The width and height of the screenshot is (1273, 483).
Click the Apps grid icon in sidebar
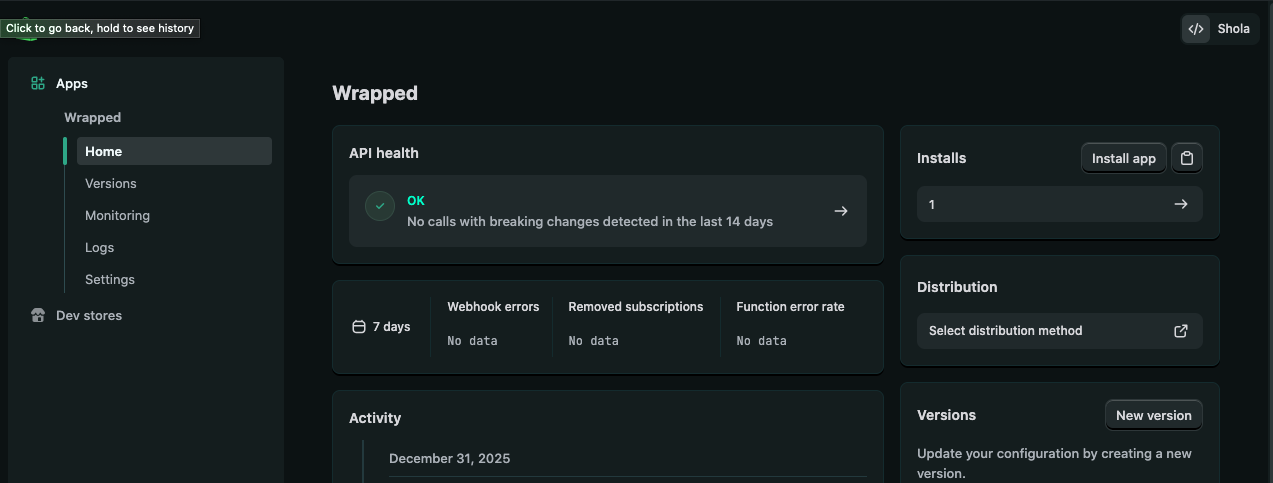pyautogui.click(x=38, y=84)
